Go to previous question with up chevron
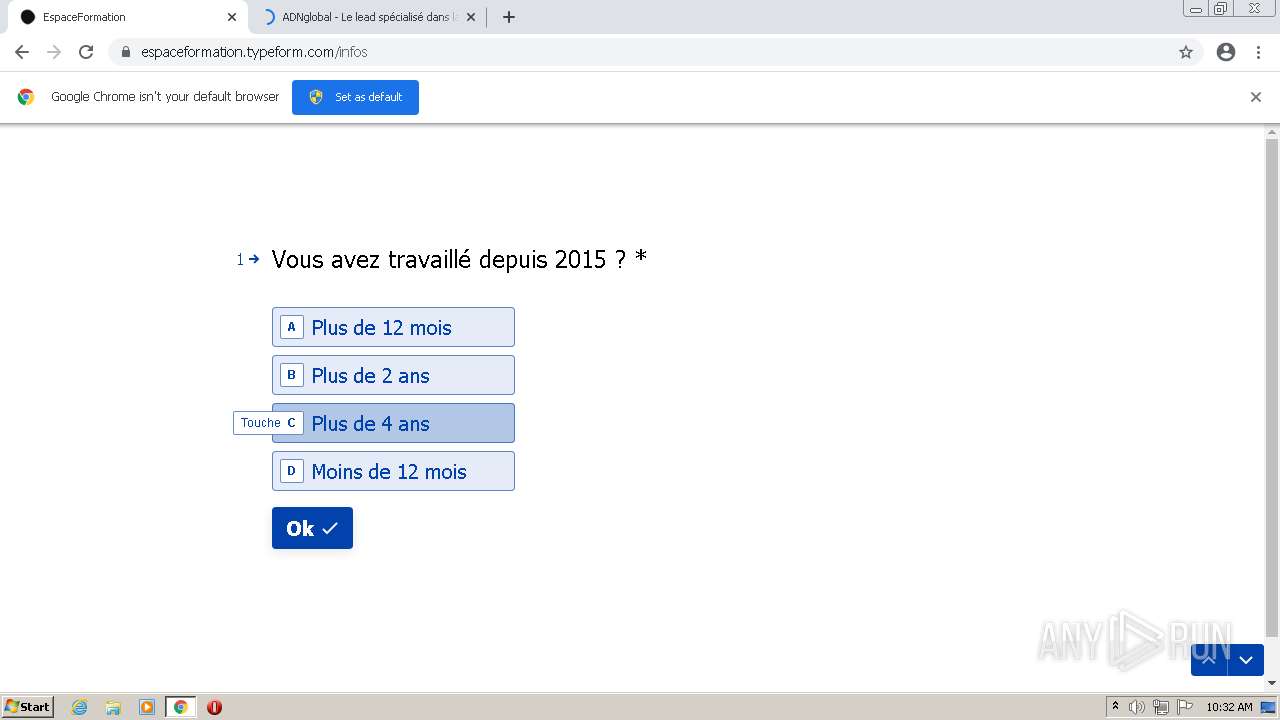This screenshot has height=720, width=1280. click(x=1209, y=660)
